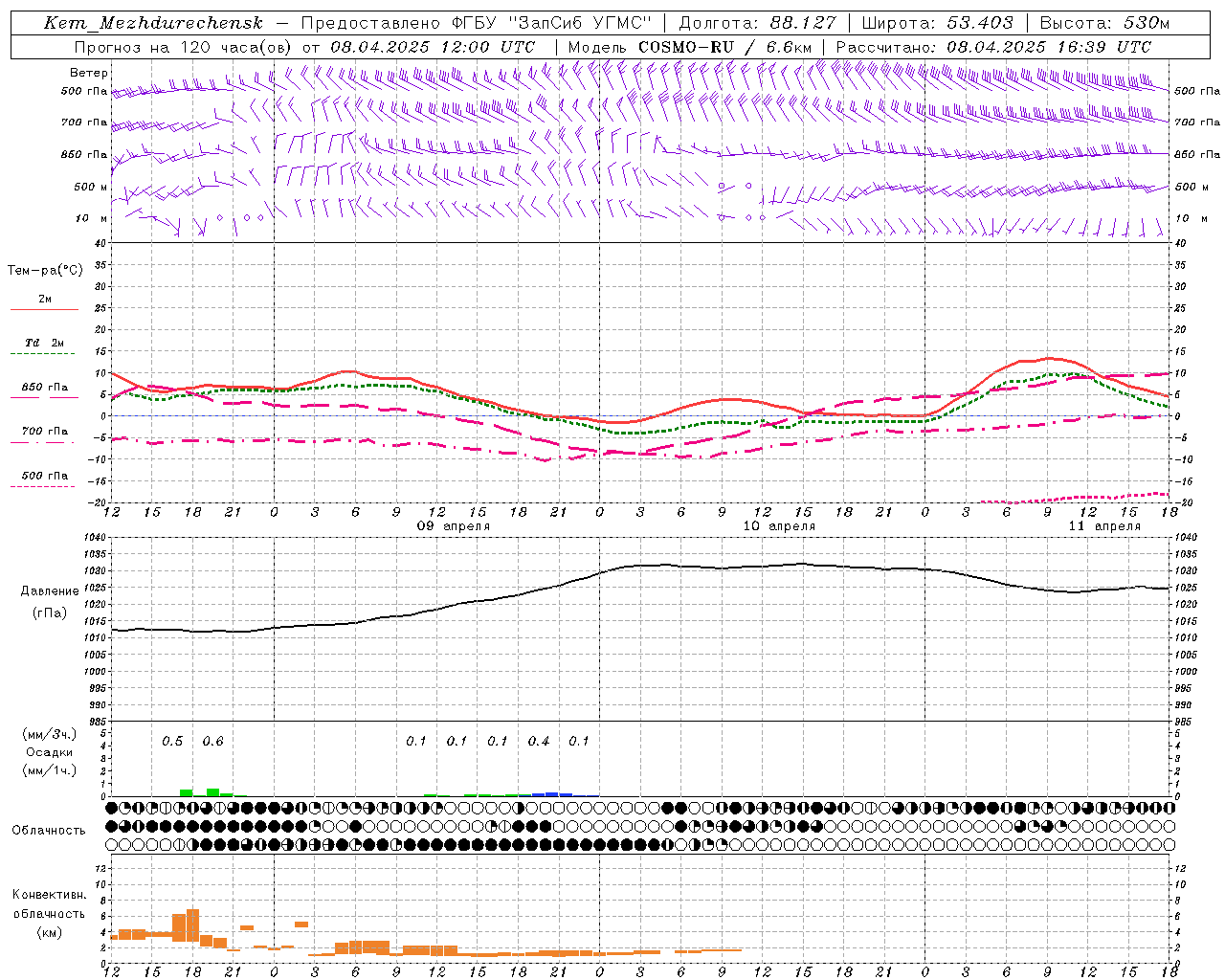This screenshot has width=1225, height=980.
Task: Click the forecast start time 08.04.2025 12:00 UTC
Action: tap(433, 47)
